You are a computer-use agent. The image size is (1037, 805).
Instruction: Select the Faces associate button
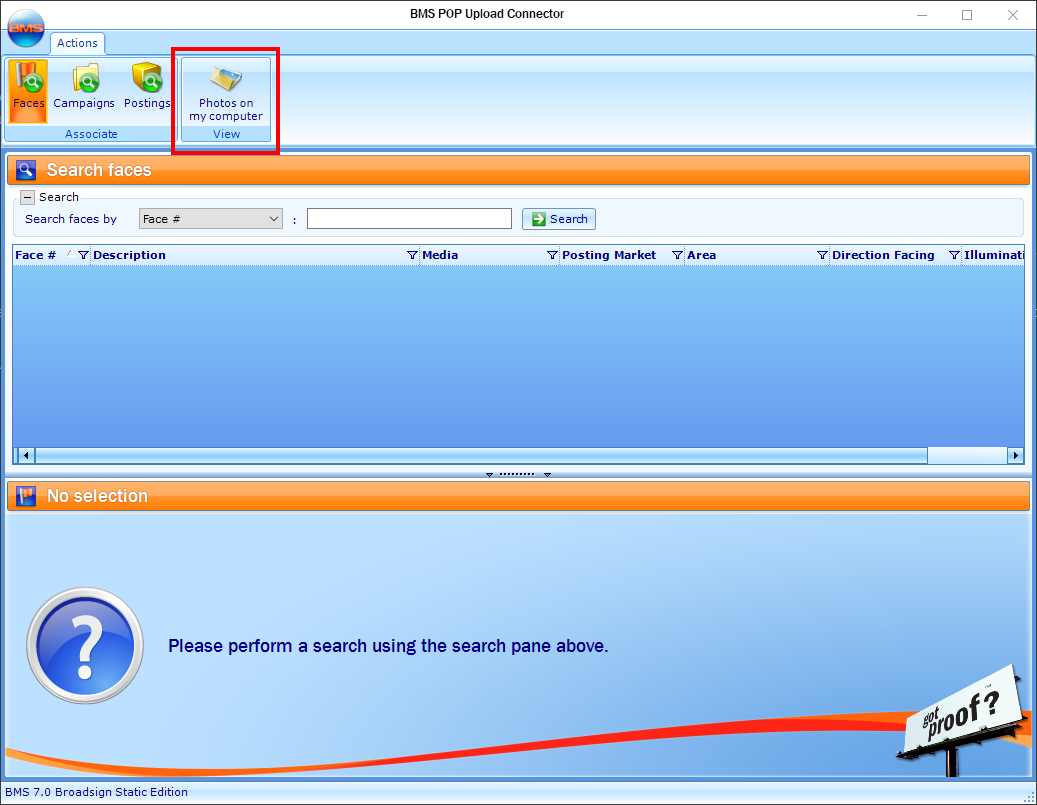point(28,91)
